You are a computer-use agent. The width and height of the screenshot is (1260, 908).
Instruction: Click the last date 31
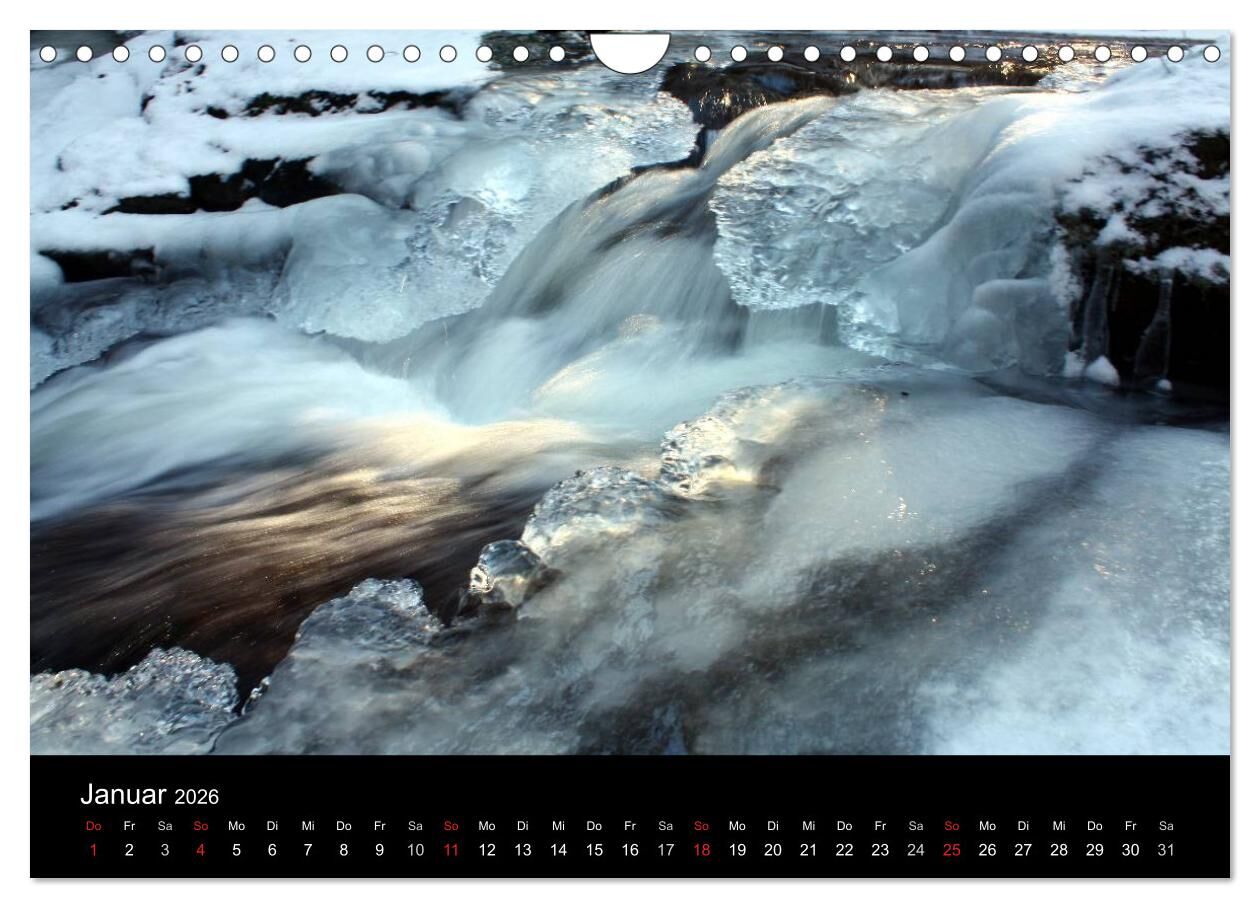coord(1166,850)
